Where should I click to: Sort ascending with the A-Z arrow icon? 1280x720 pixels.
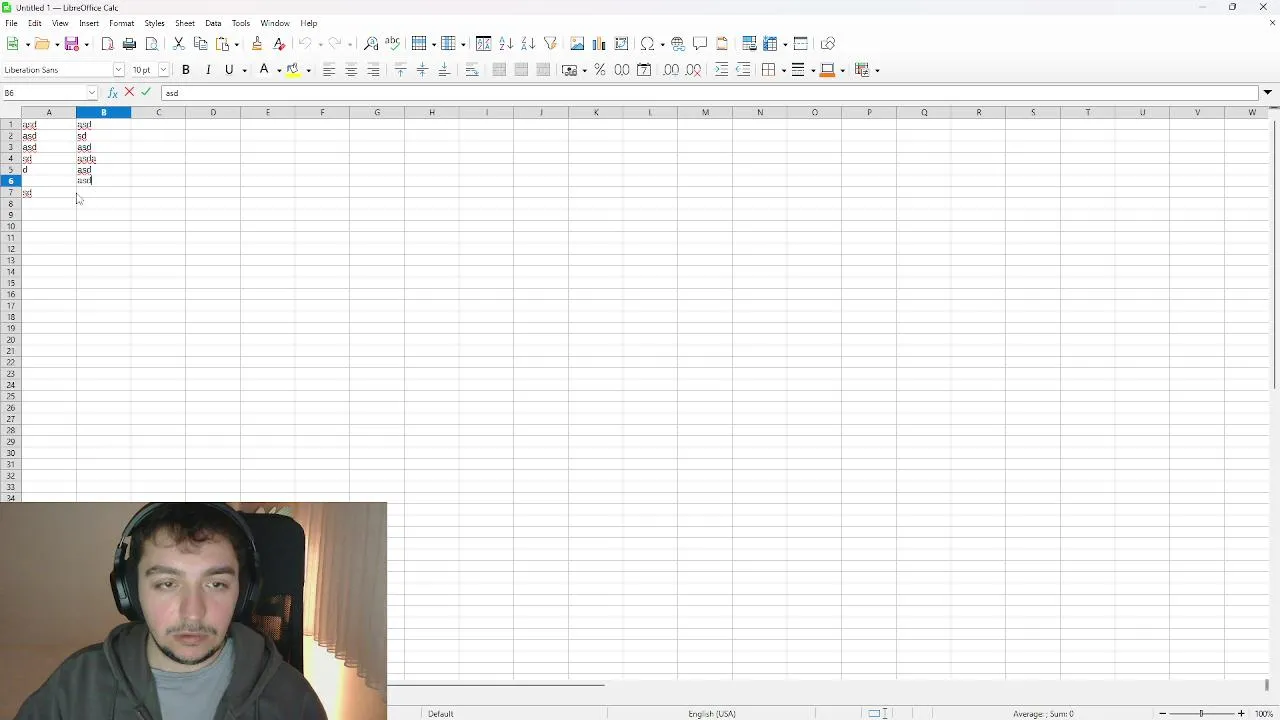click(506, 44)
